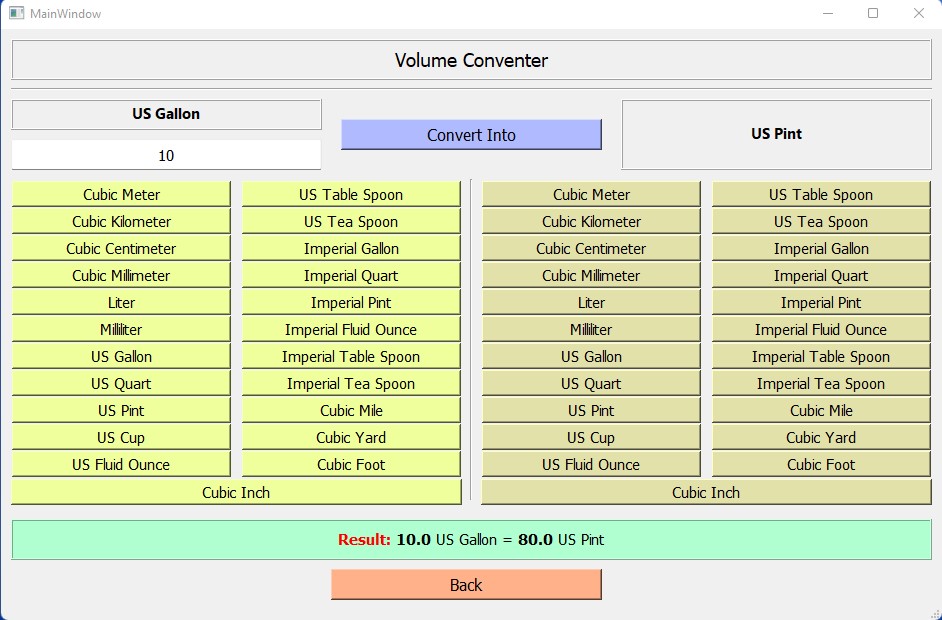Go back using the Back button

tap(466, 585)
